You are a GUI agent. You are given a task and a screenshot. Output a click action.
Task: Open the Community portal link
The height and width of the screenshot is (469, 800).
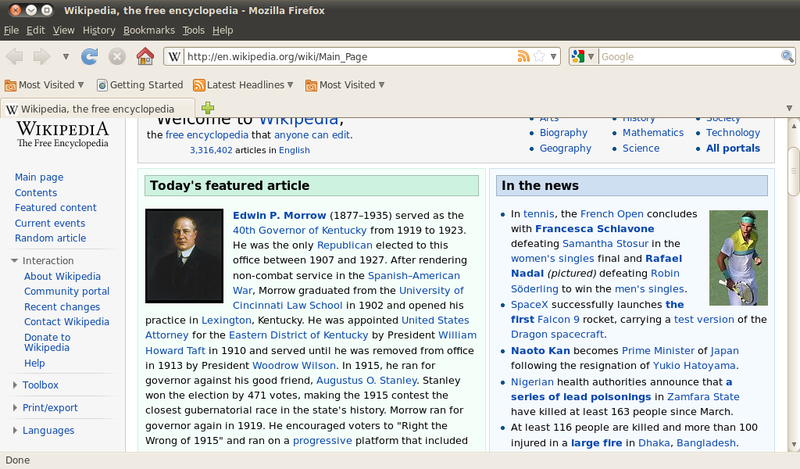67,291
